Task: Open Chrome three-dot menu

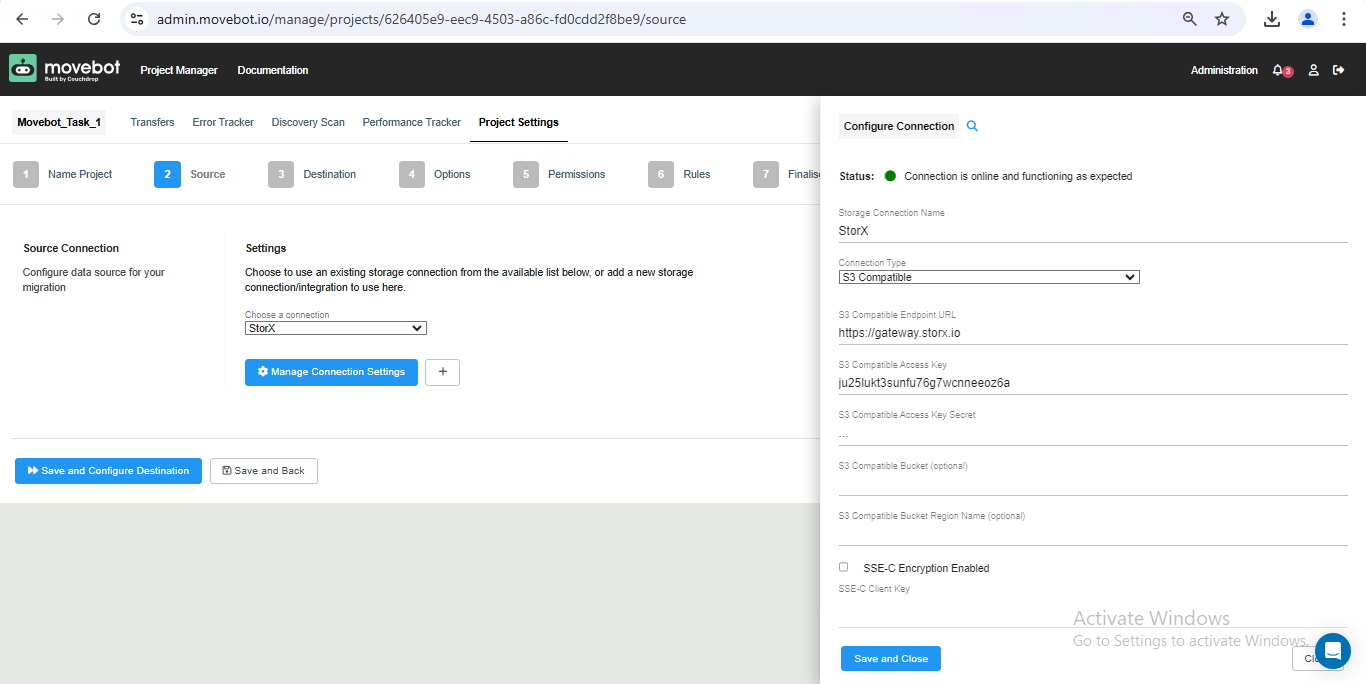Action: point(1344,19)
